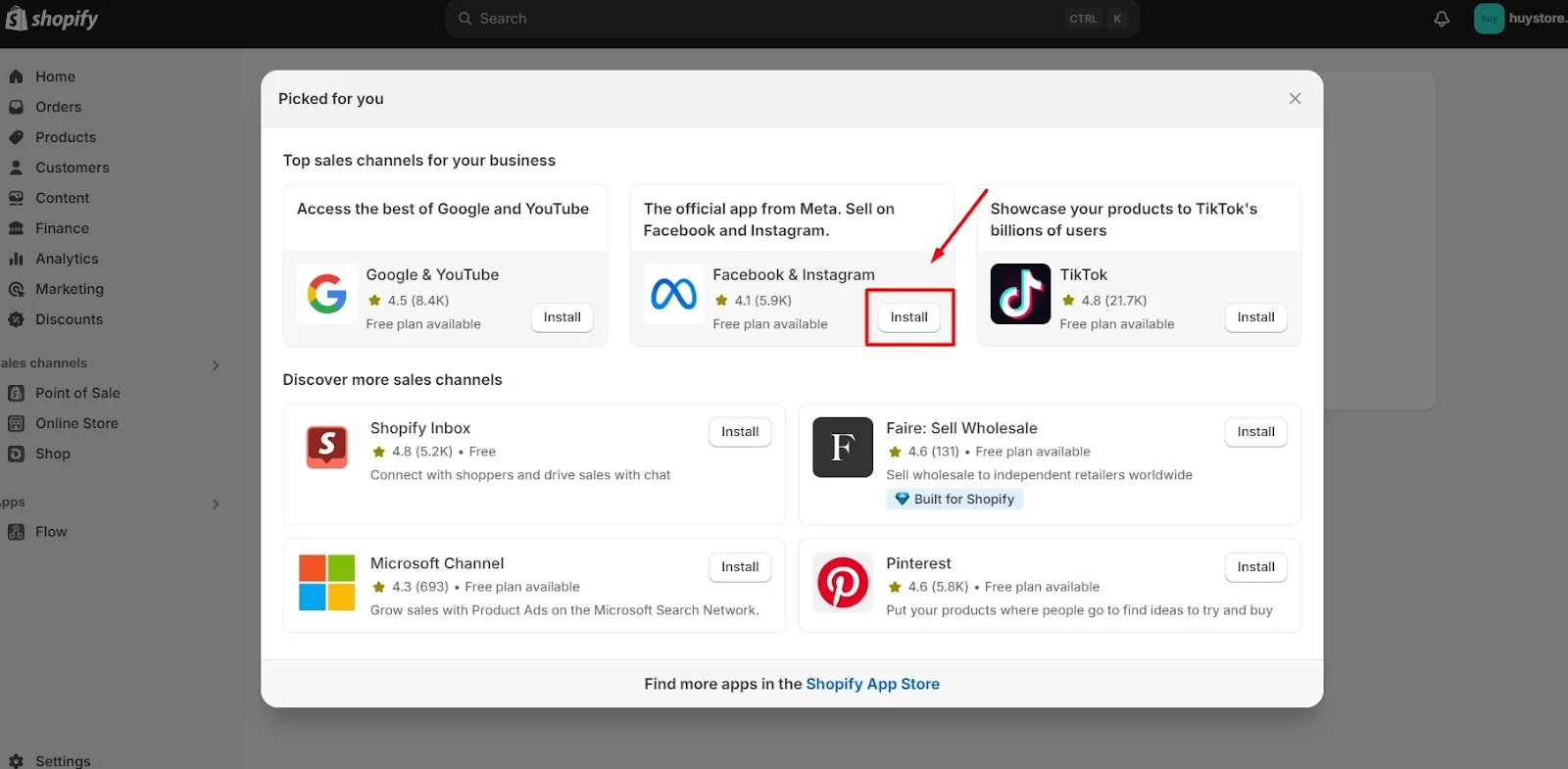Click the Point of Sale icon
The image size is (1568, 769).
point(16,393)
